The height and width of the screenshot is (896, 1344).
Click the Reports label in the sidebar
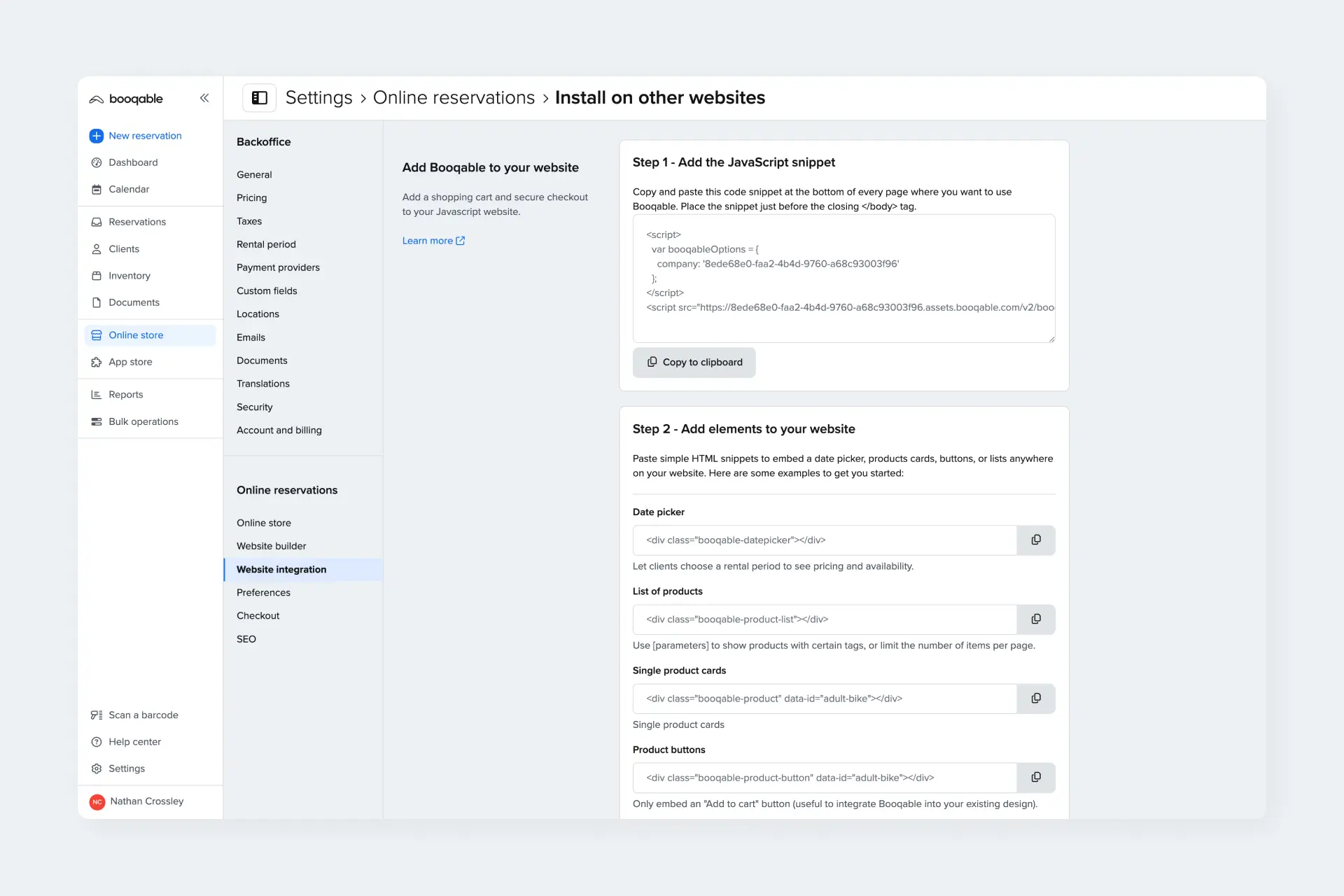(x=126, y=395)
